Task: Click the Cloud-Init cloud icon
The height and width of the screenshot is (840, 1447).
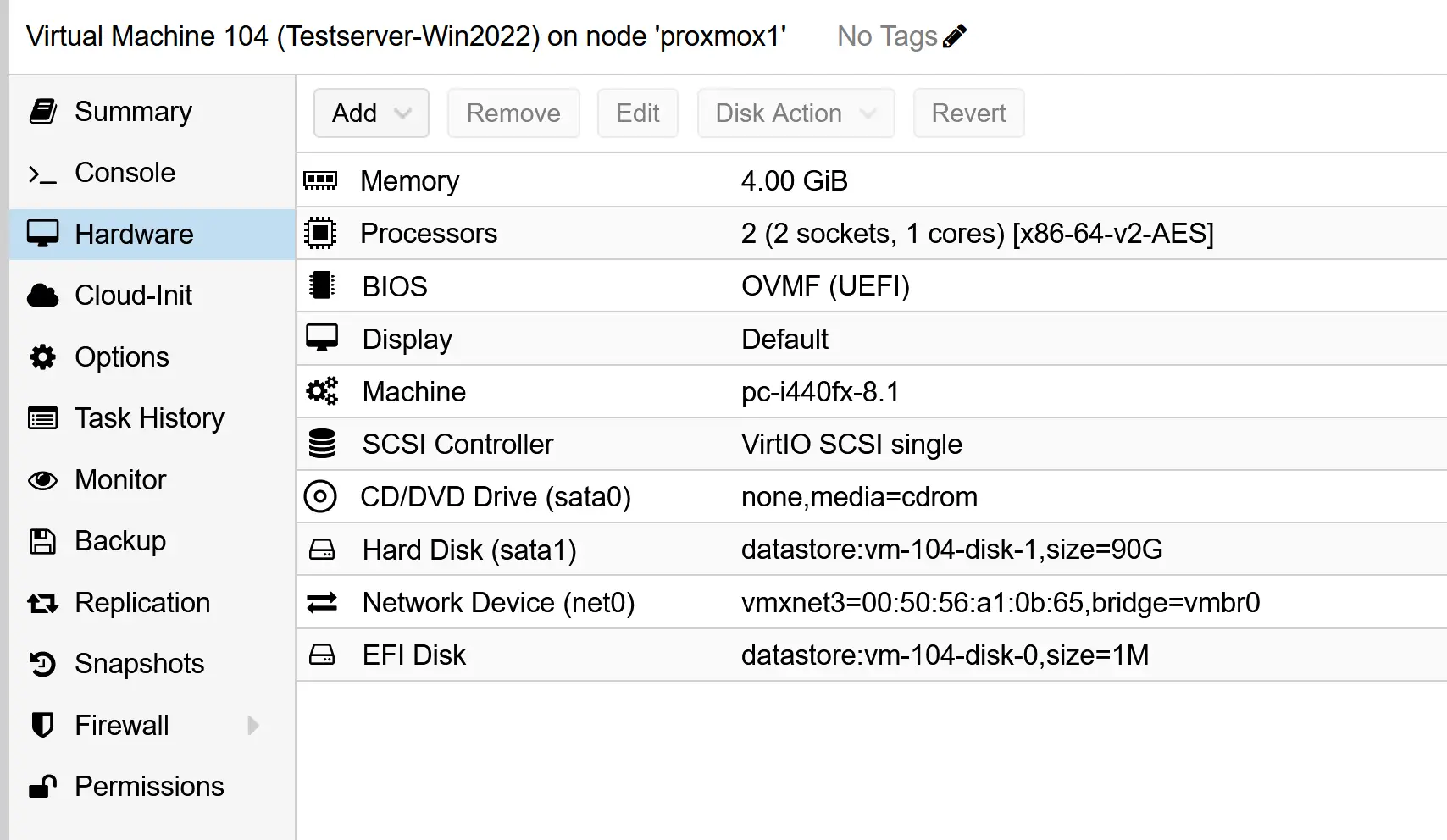Action: [43, 295]
